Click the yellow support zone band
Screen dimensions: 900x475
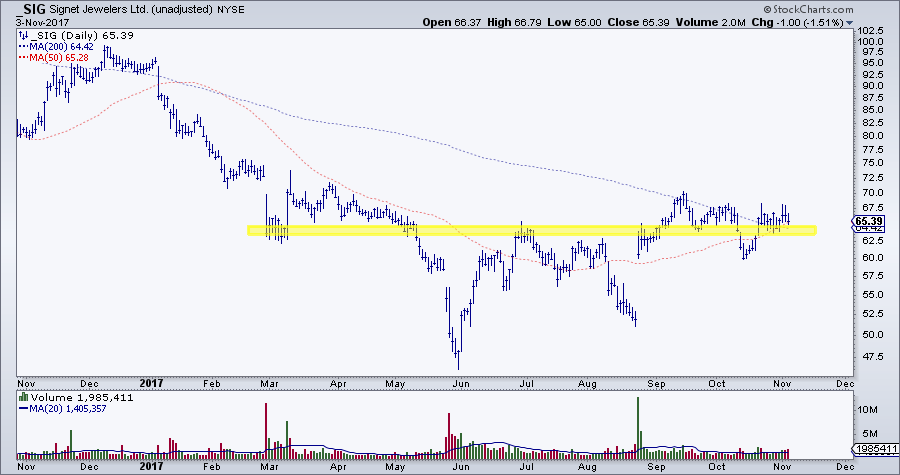click(x=530, y=231)
